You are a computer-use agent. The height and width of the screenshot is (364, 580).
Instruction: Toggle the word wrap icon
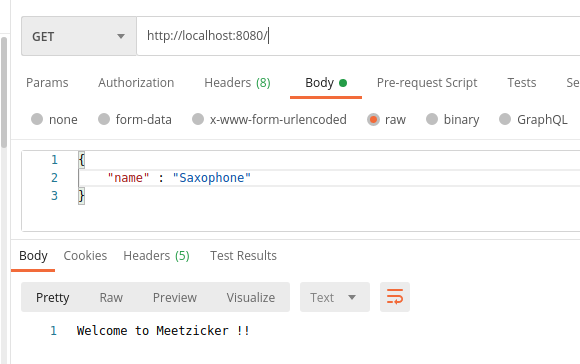(395, 297)
